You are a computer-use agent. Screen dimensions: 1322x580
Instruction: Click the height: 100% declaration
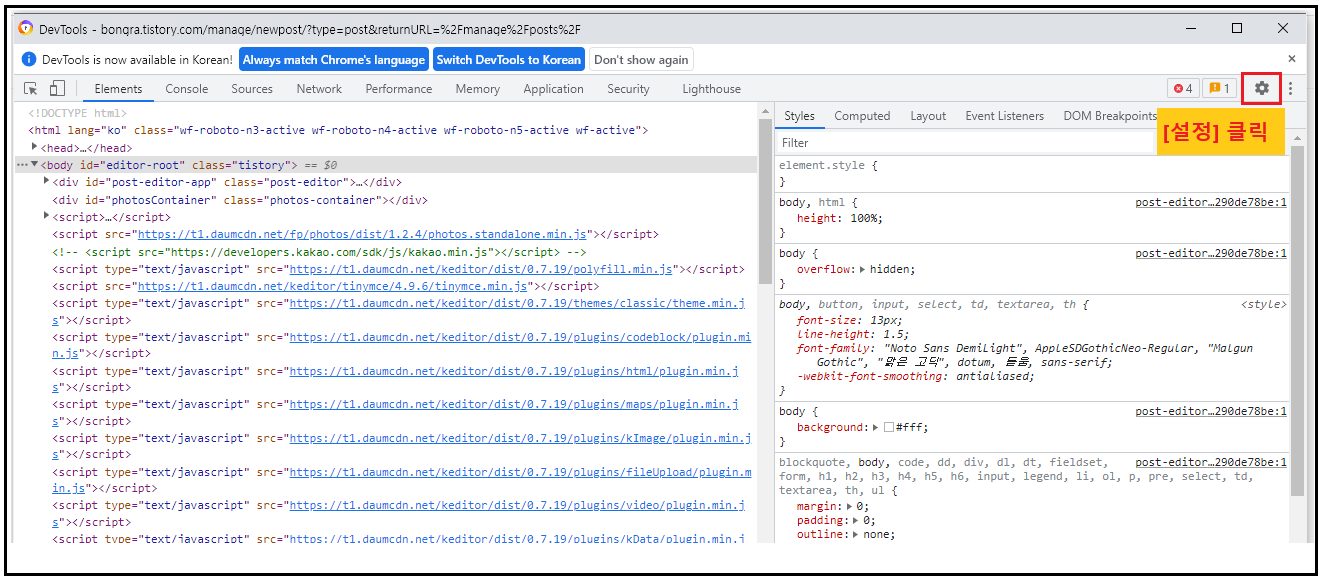(840, 218)
